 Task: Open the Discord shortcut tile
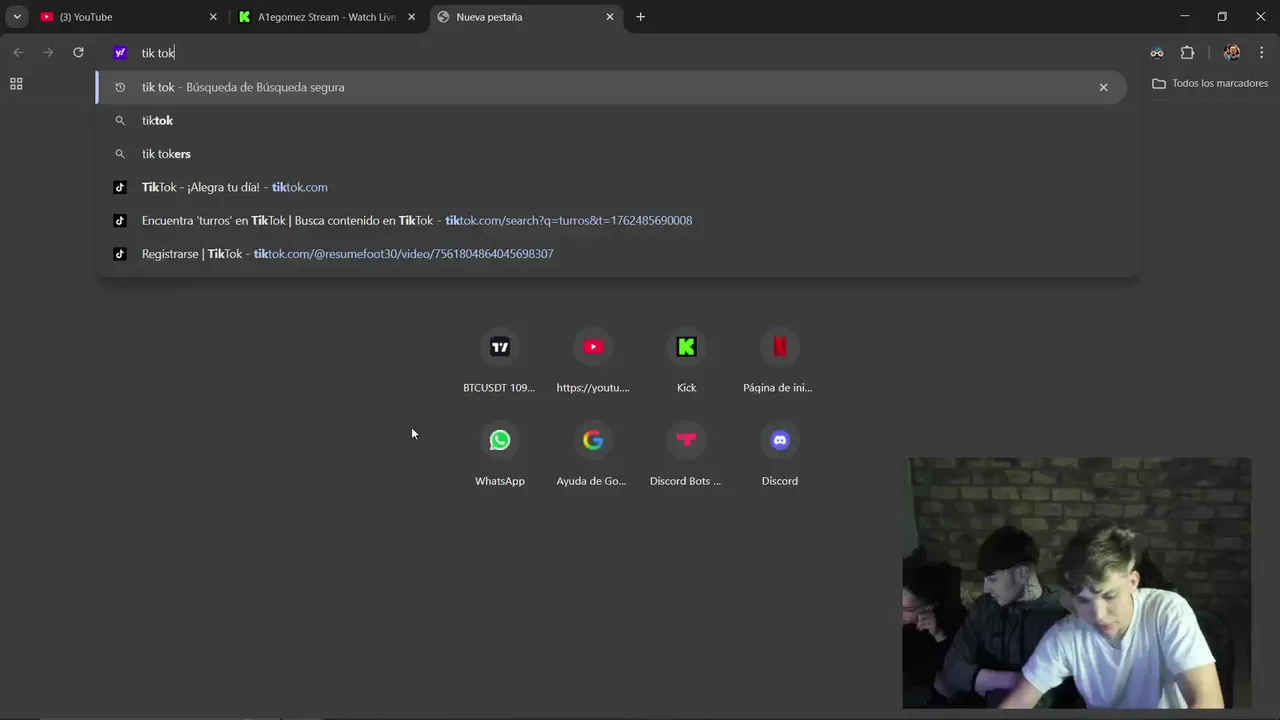pos(779,454)
